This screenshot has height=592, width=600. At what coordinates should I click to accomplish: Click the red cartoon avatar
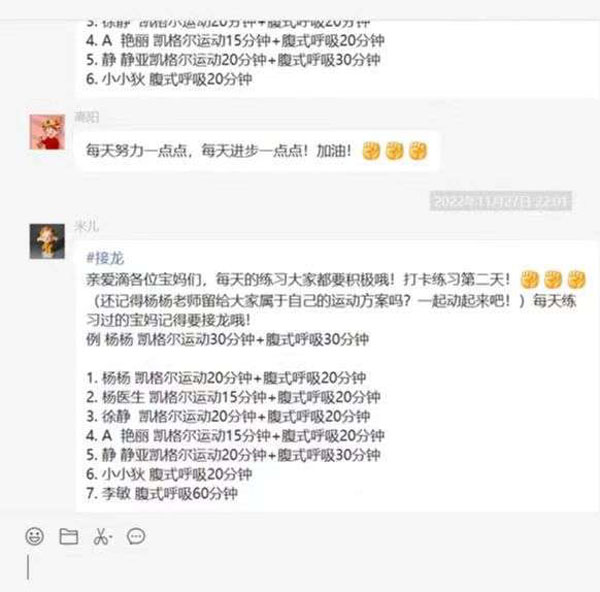pos(47,132)
